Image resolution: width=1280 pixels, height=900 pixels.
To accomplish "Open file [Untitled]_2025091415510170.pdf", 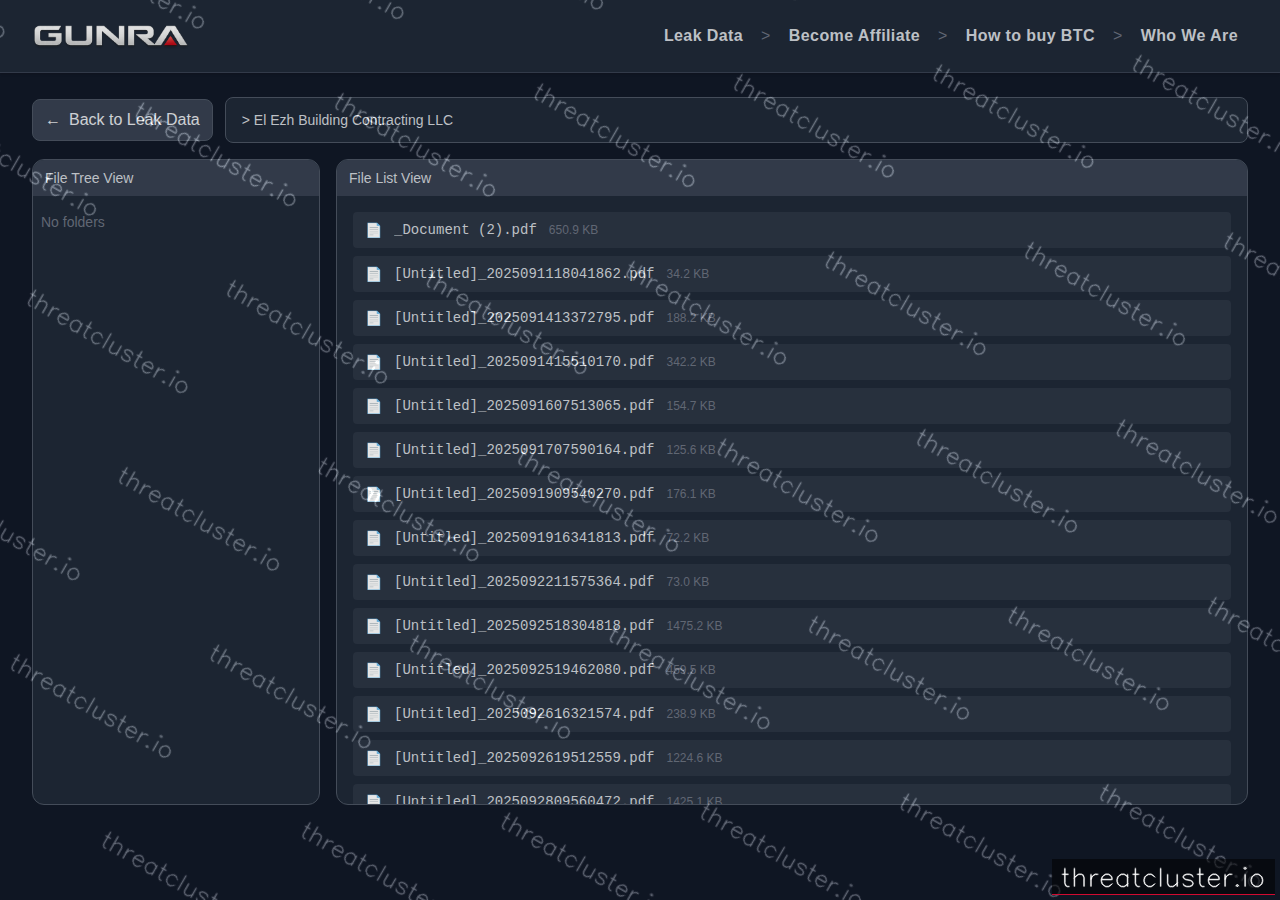I will (x=792, y=362).
